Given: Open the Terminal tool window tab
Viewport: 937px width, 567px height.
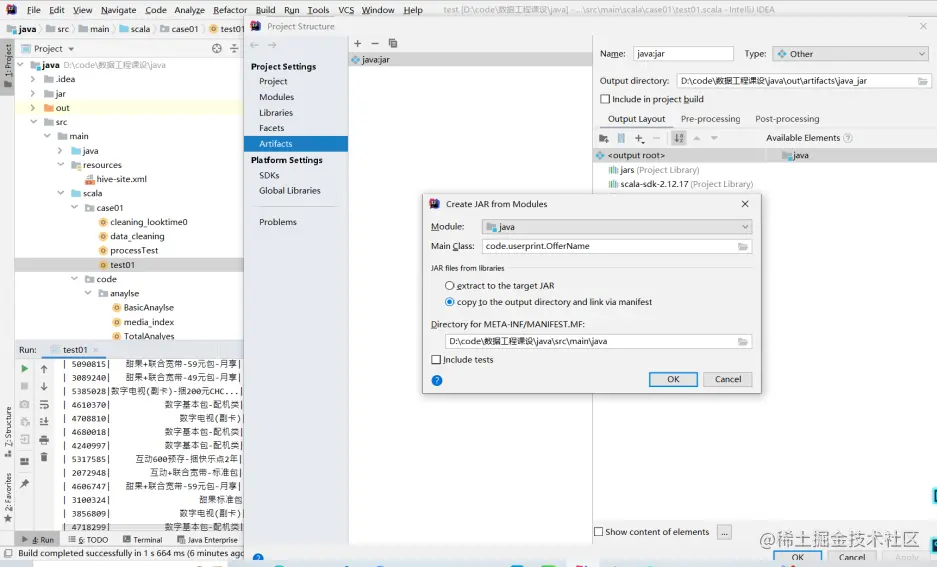Looking at the screenshot, I should point(142,540).
